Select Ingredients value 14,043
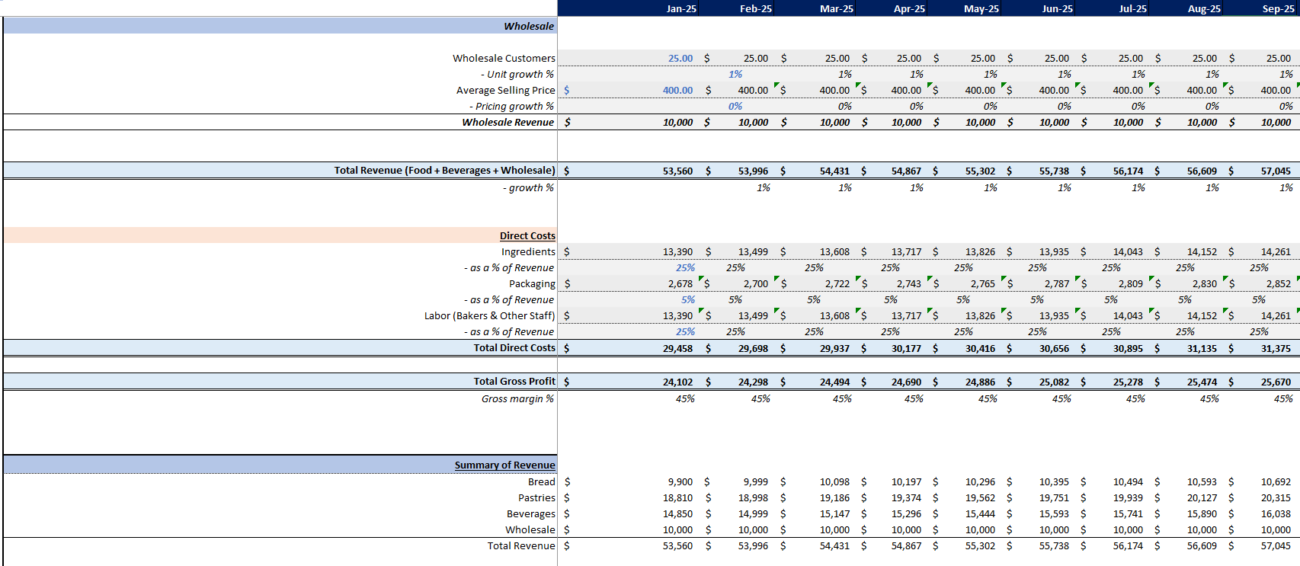1300x566 pixels. click(x=1130, y=252)
